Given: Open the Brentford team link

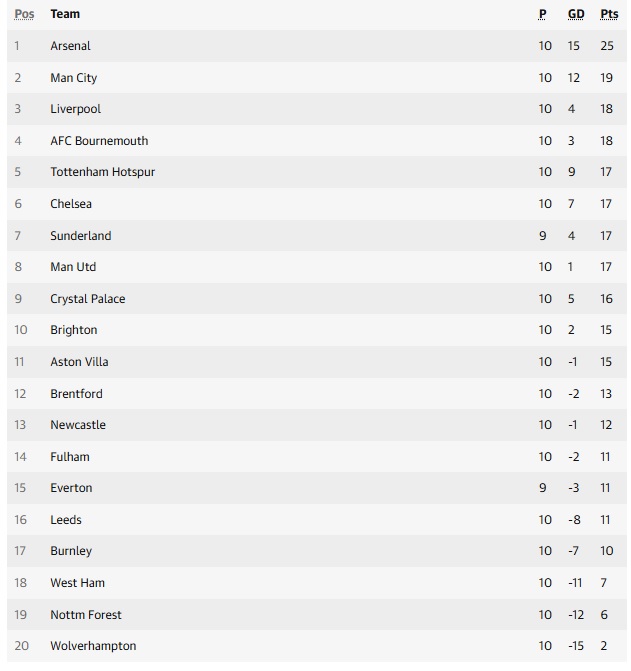Looking at the screenshot, I should click(x=76, y=394).
